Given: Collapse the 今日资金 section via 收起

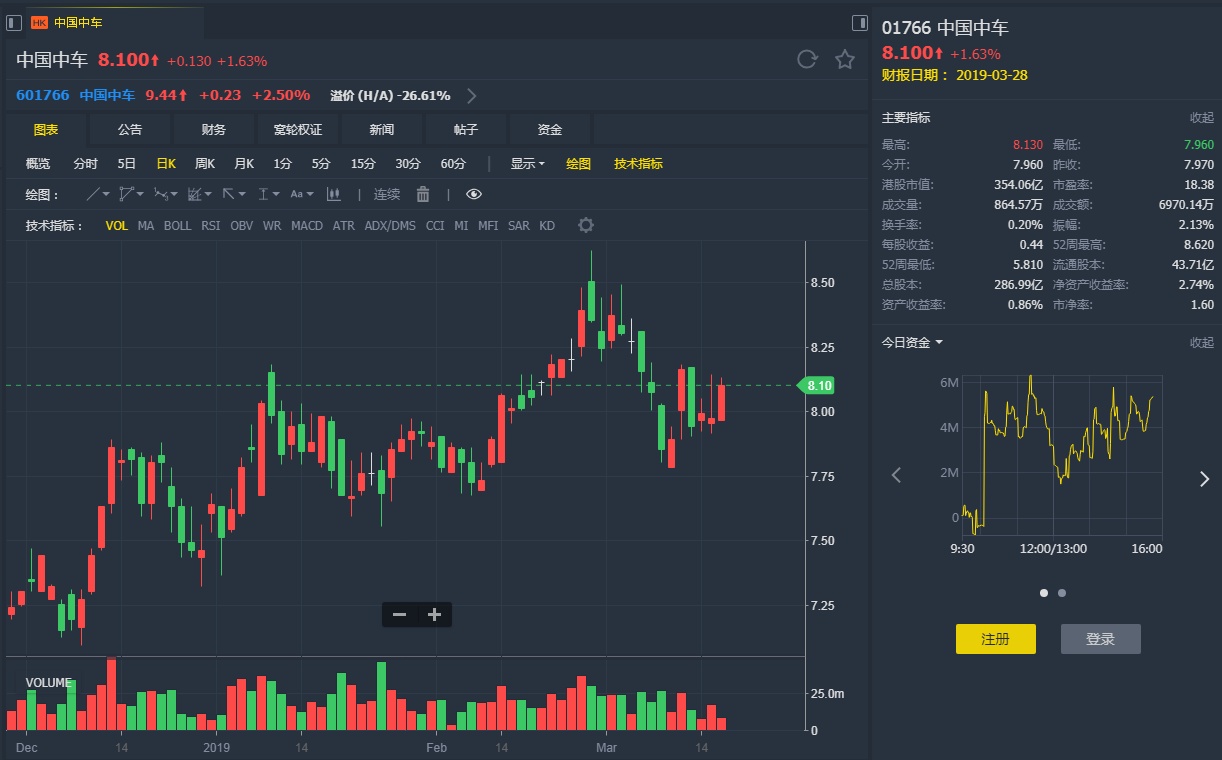Looking at the screenshot, I should [x=1202, y=343].
